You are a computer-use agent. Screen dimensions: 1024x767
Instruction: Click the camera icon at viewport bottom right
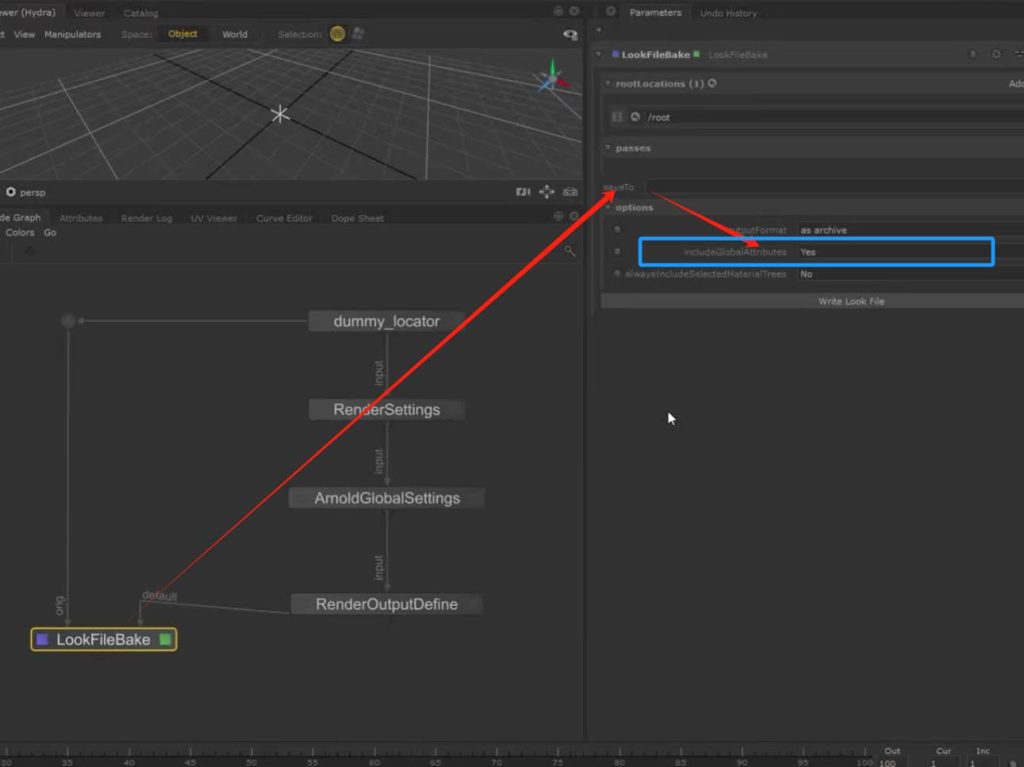570,192
